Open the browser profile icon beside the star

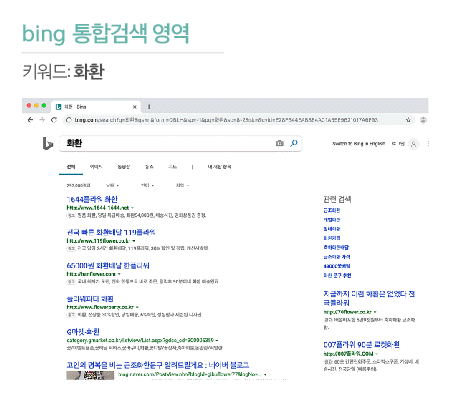pos(423,120)
